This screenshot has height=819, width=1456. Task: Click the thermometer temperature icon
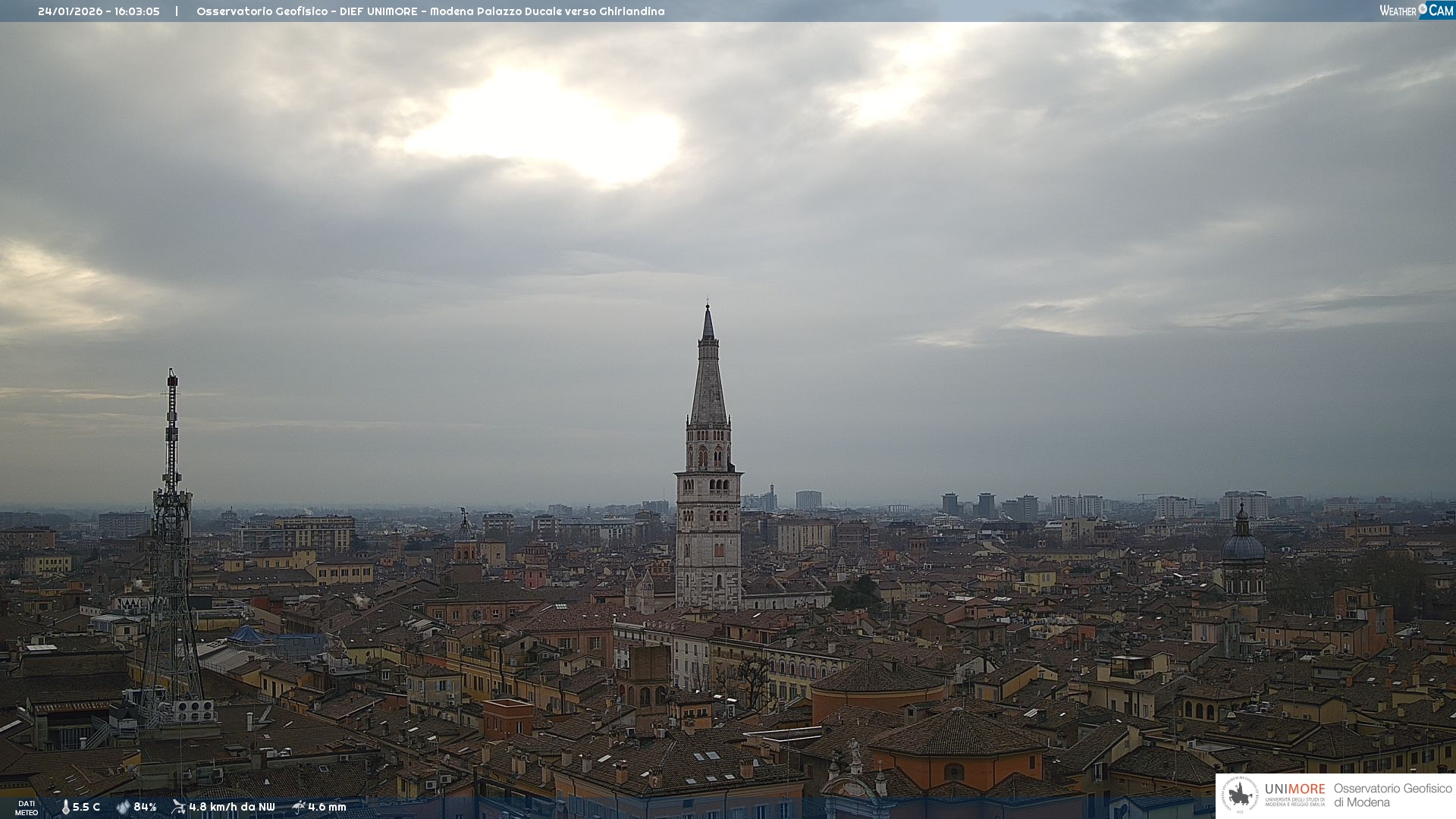coord(65,808)
